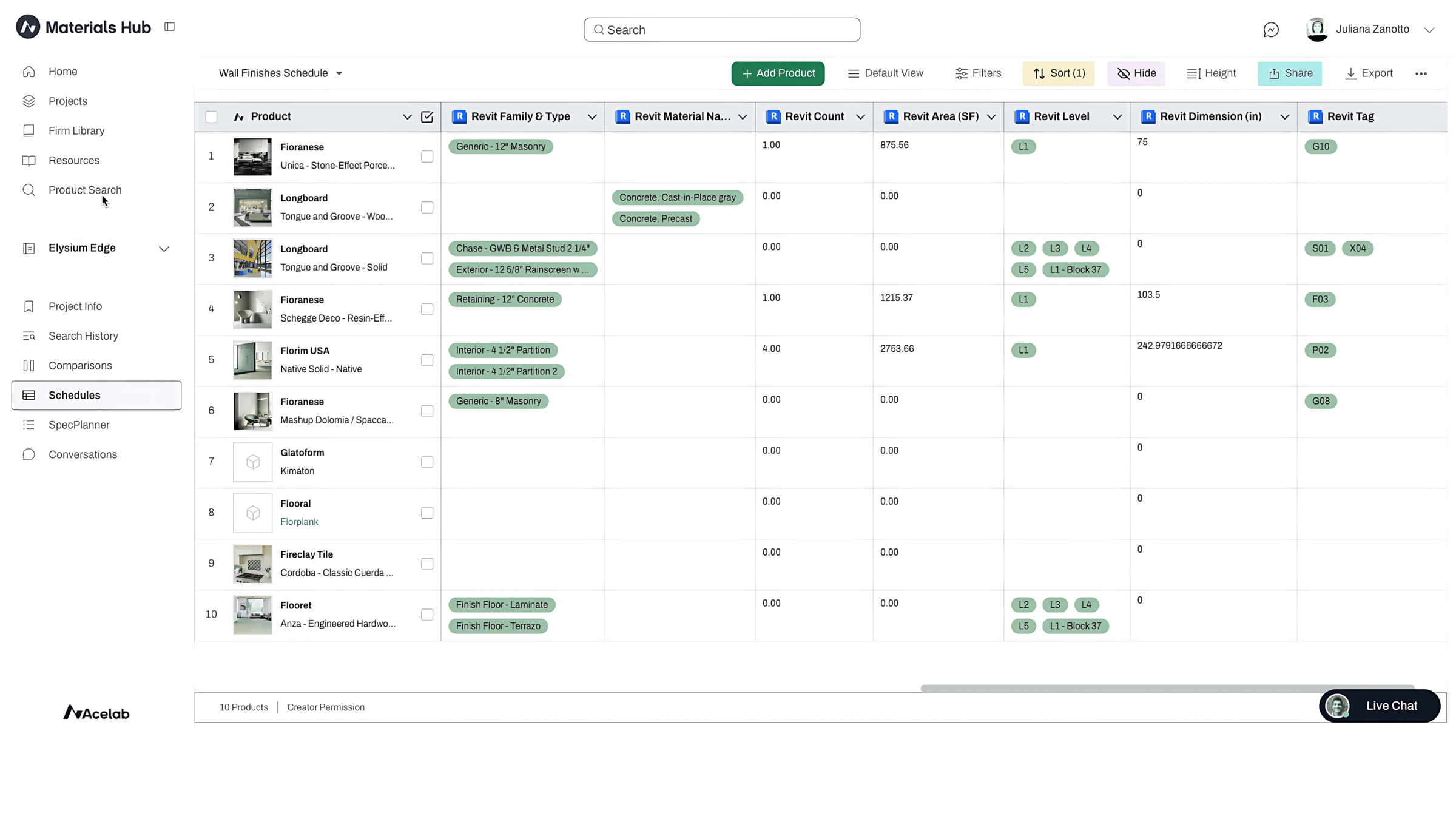This screenshot has height=819, width=1456.
Task: Tick checkbox for Florim USA Native row
Action: [x=427, y=360]
